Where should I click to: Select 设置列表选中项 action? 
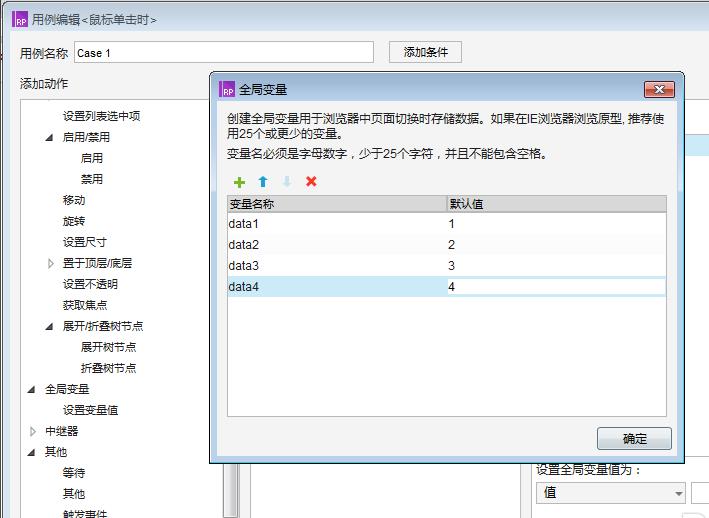coord(101,116)
